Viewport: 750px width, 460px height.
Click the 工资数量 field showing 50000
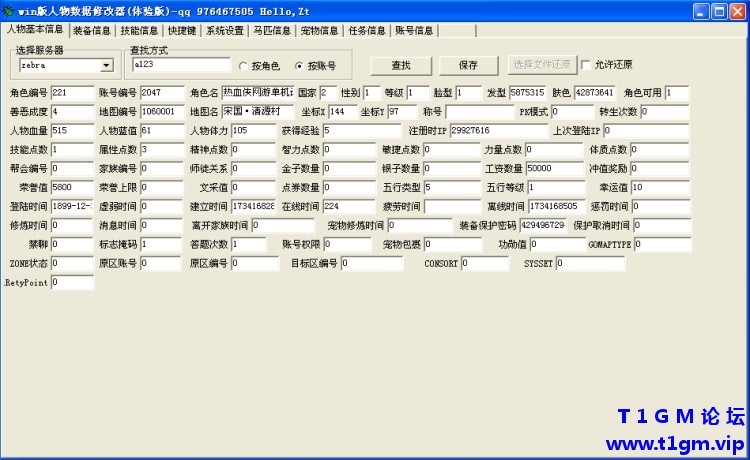tap(554, 168)
